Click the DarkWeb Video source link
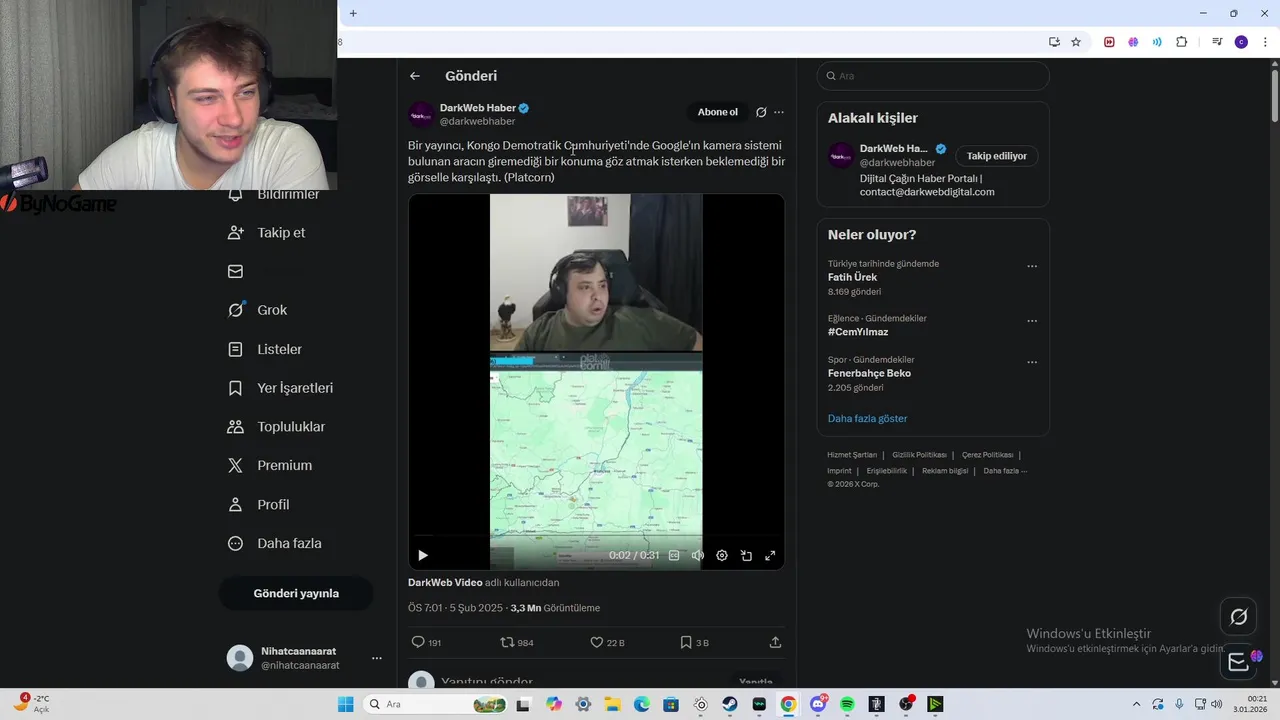This screenshot has height=720, width=1280. pyautogui.click(x=445, y=582)
